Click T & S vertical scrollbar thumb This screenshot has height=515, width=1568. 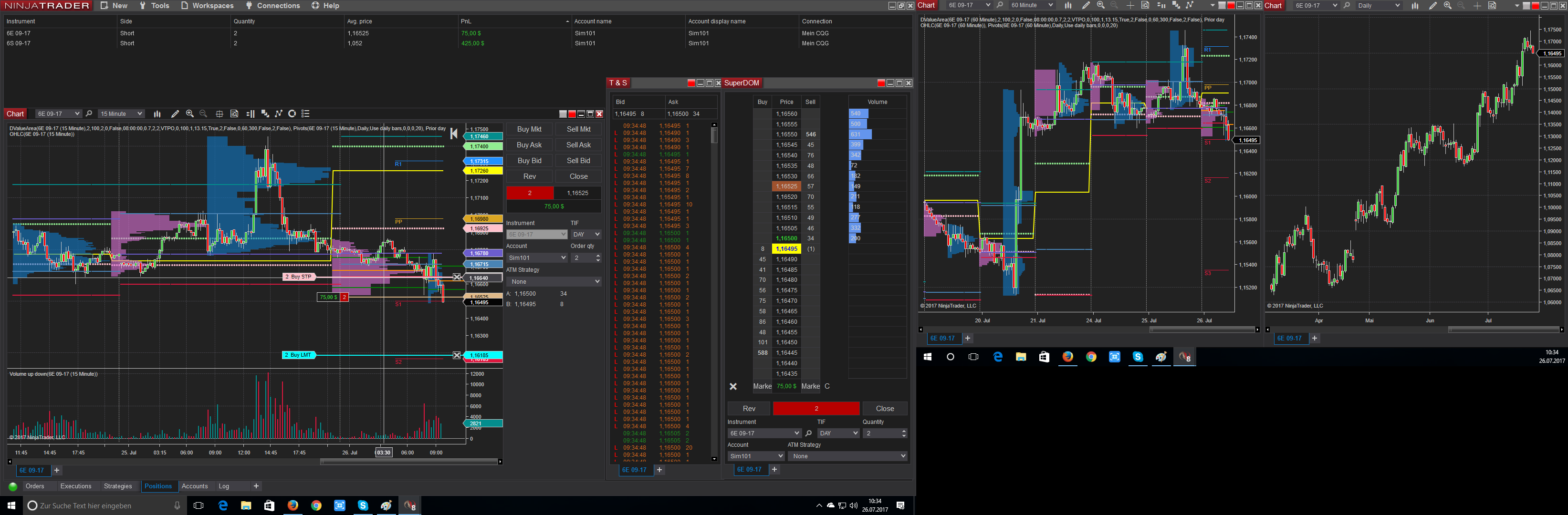(714, 135)
